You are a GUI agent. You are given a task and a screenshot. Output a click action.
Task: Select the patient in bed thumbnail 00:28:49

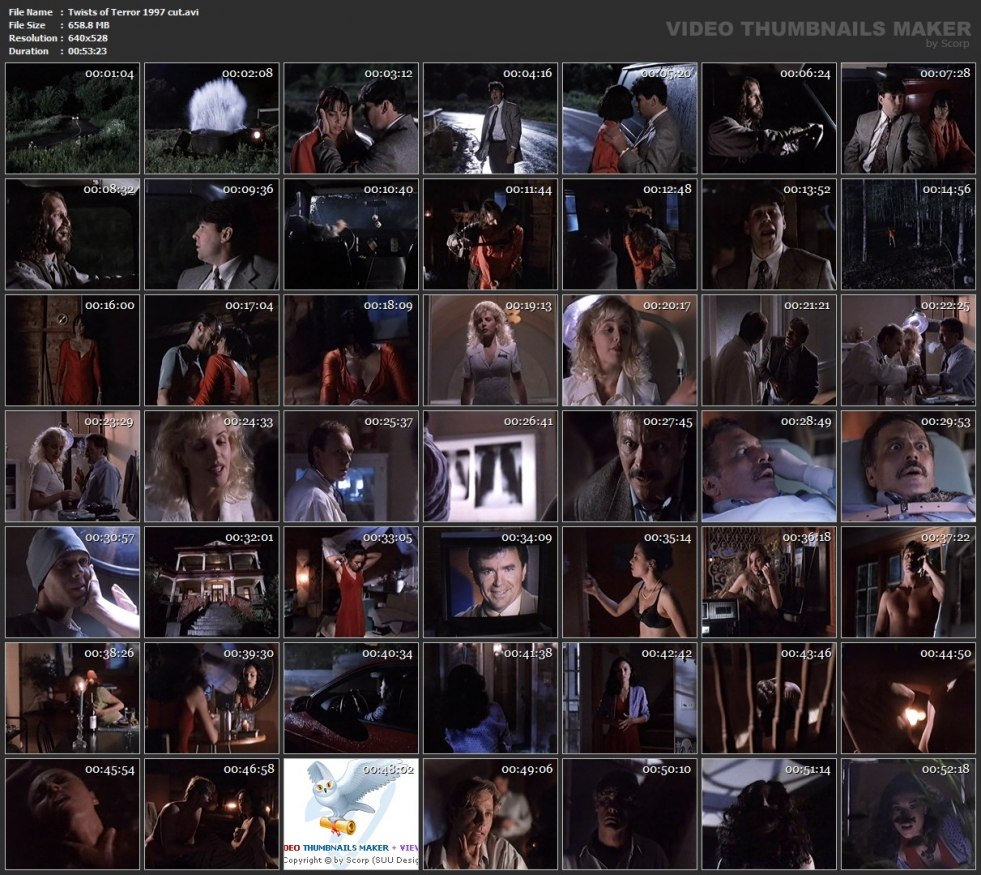[x=769, y=466]
